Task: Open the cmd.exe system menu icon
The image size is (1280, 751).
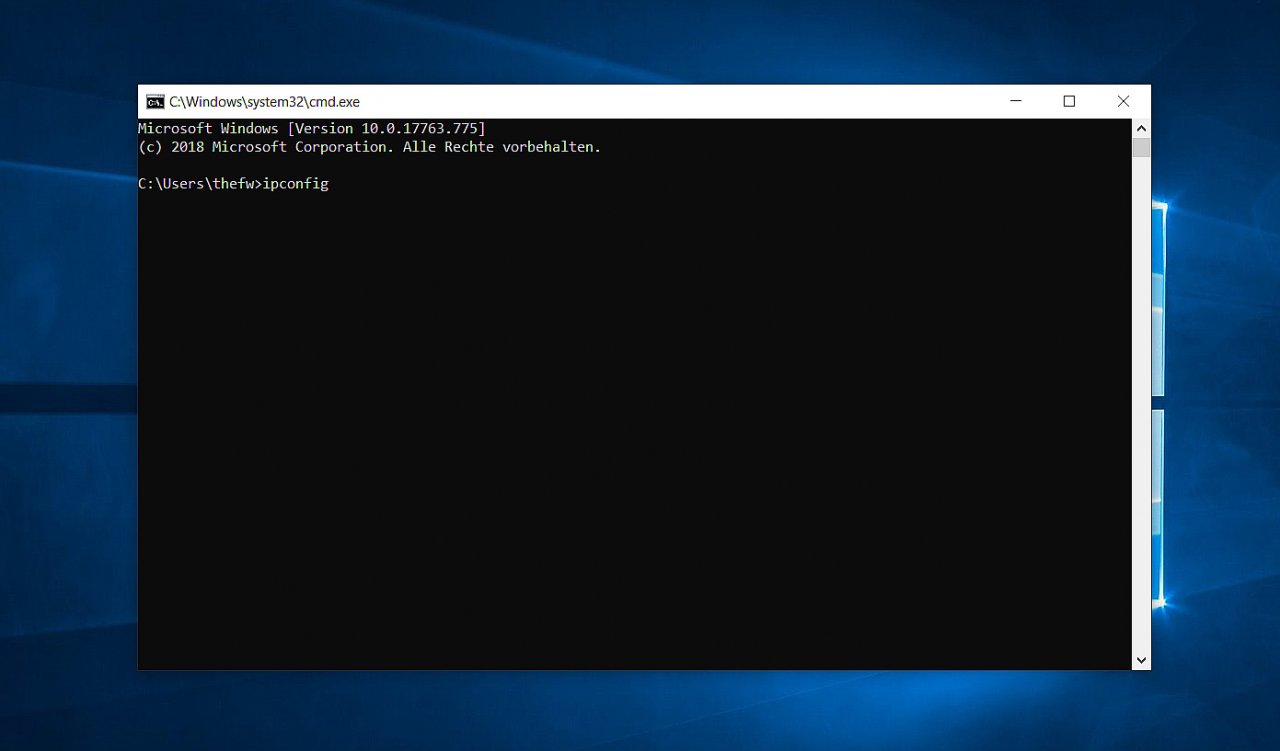Action: coord(155,101)
